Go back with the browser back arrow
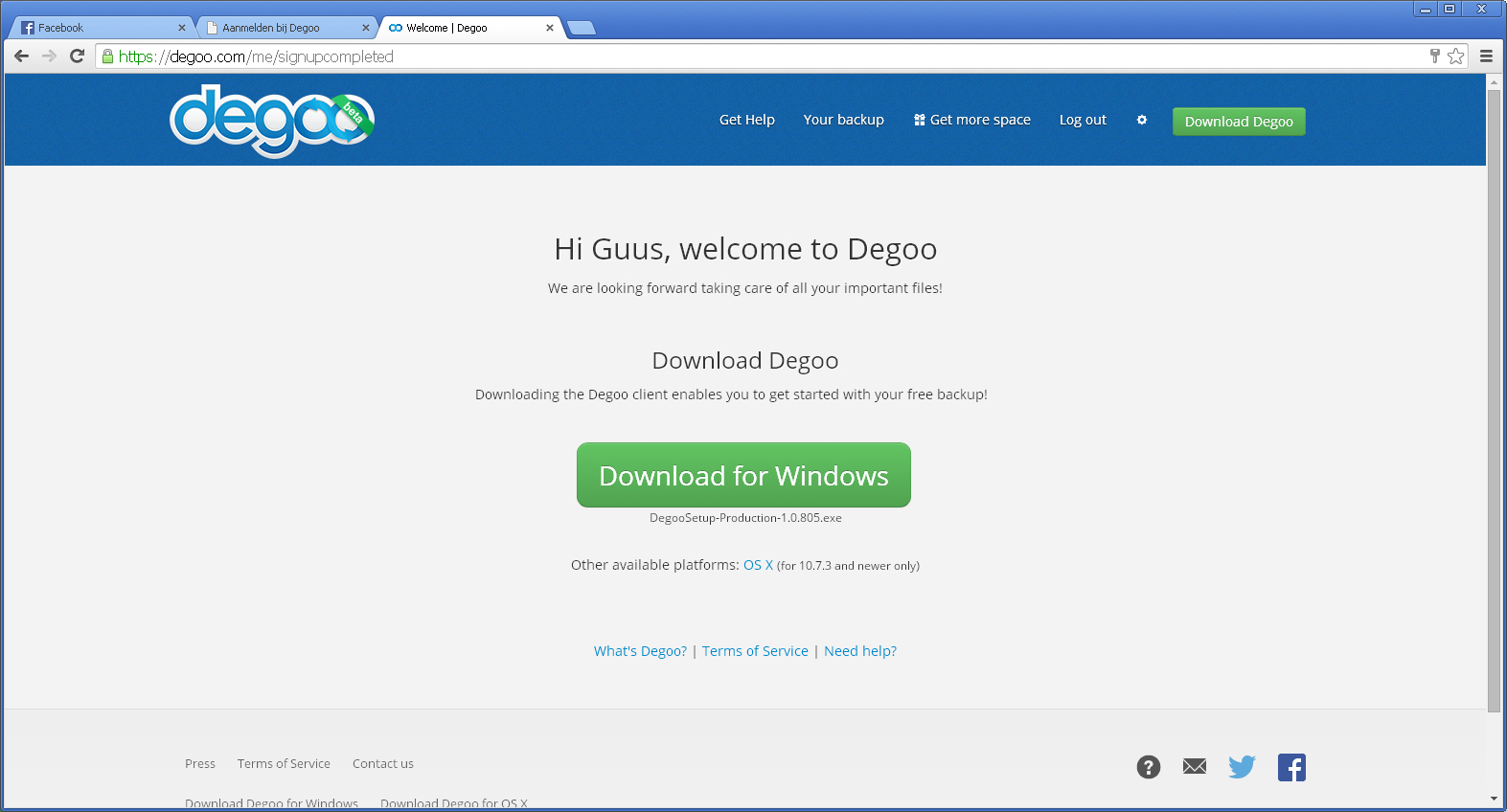This screenshot has width=1507, height=812. click(22, 56)
